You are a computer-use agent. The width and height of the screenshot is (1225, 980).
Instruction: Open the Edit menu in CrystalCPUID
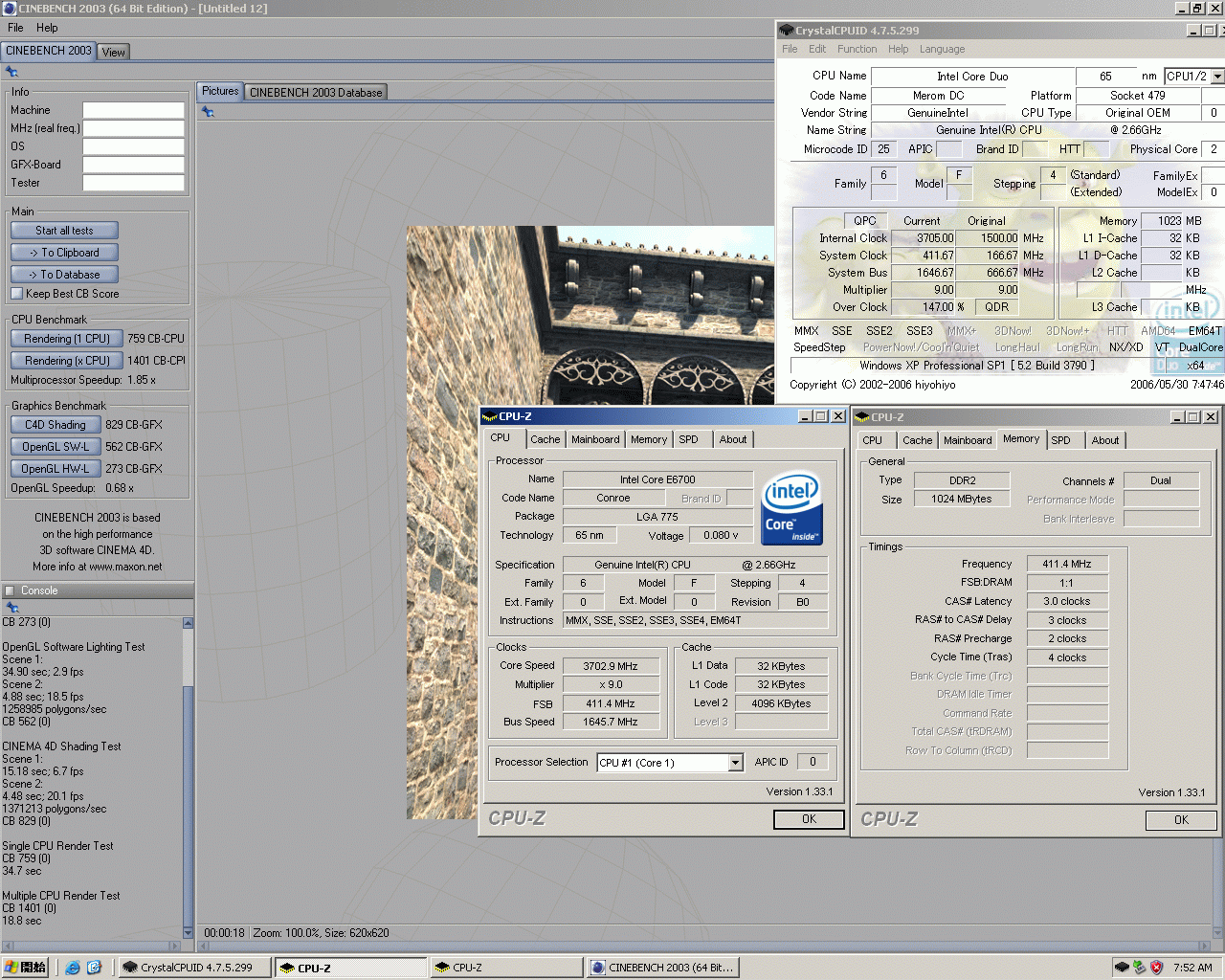[817, 49]
